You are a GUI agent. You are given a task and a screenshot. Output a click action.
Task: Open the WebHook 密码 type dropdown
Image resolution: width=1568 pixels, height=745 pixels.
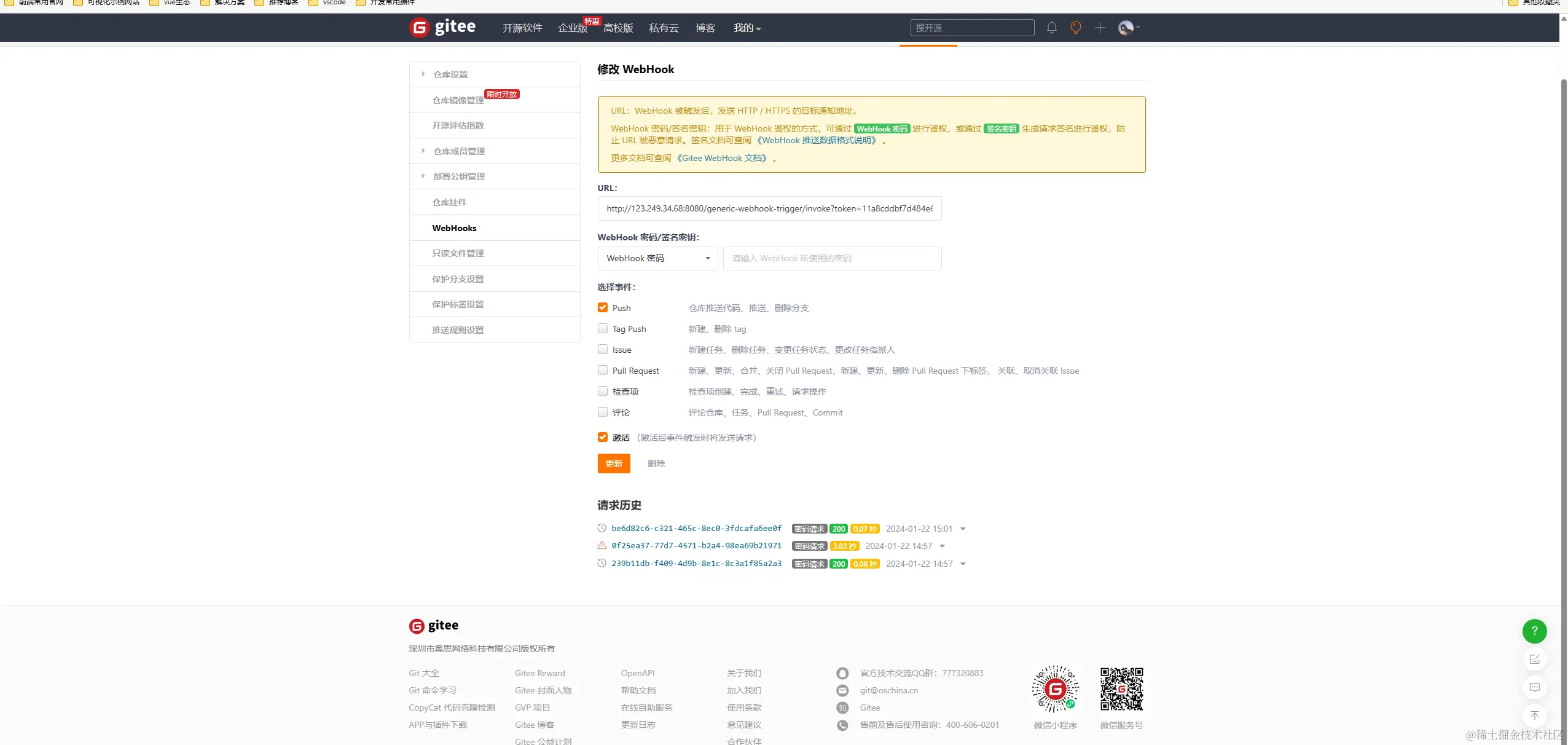pos(657,258)
